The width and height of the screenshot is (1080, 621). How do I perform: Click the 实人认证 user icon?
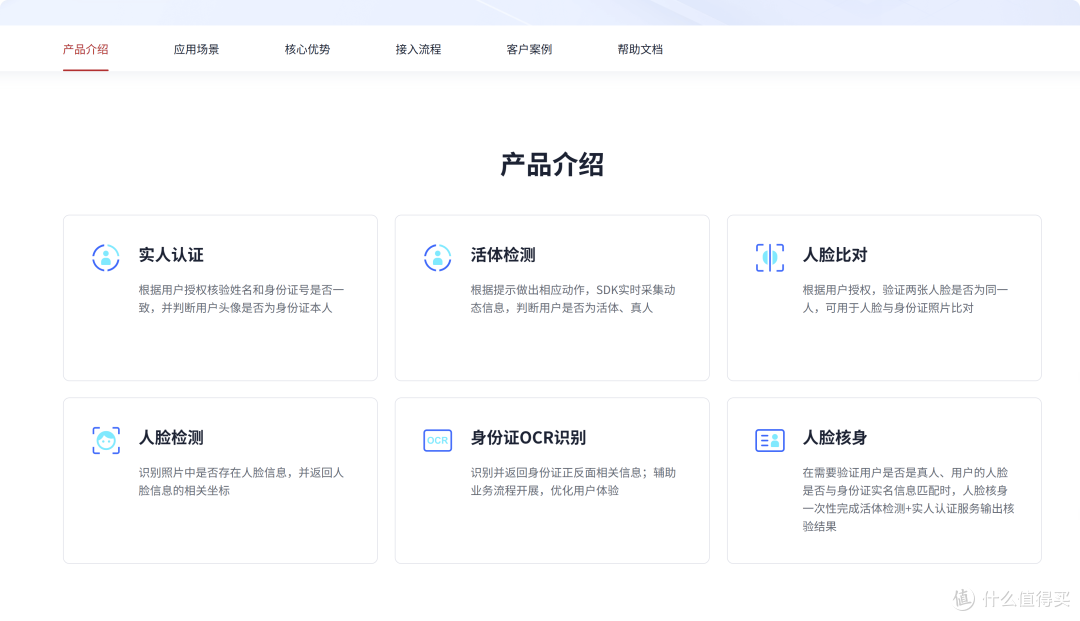pyautogui.click(x=106, y=257)
